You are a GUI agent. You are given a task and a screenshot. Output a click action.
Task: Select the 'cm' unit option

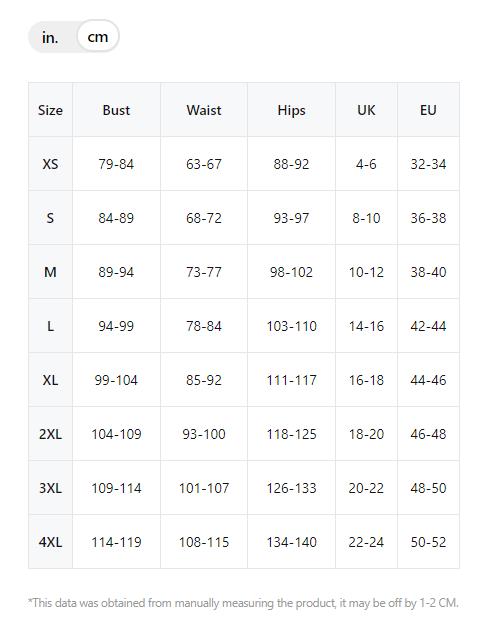coord(98,37)
